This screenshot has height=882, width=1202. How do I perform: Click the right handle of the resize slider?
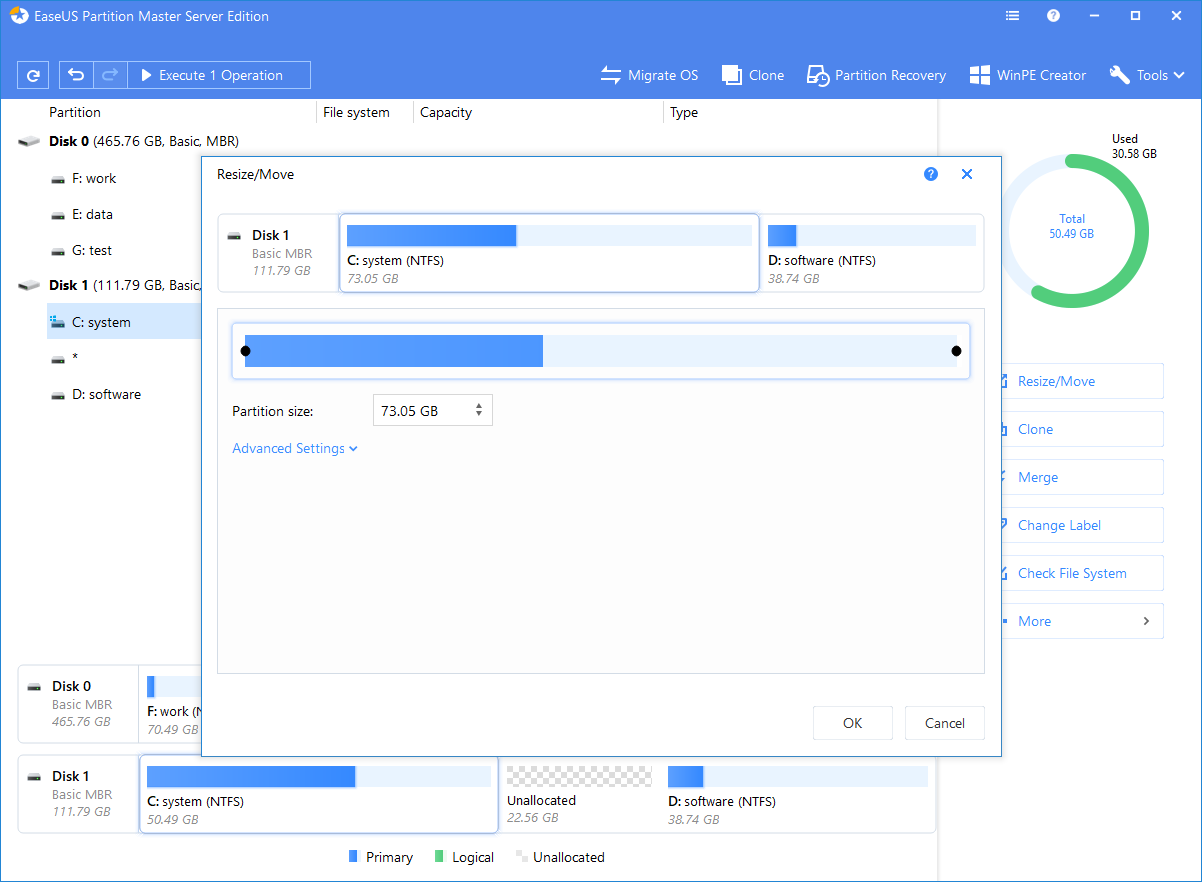(955, 350)
